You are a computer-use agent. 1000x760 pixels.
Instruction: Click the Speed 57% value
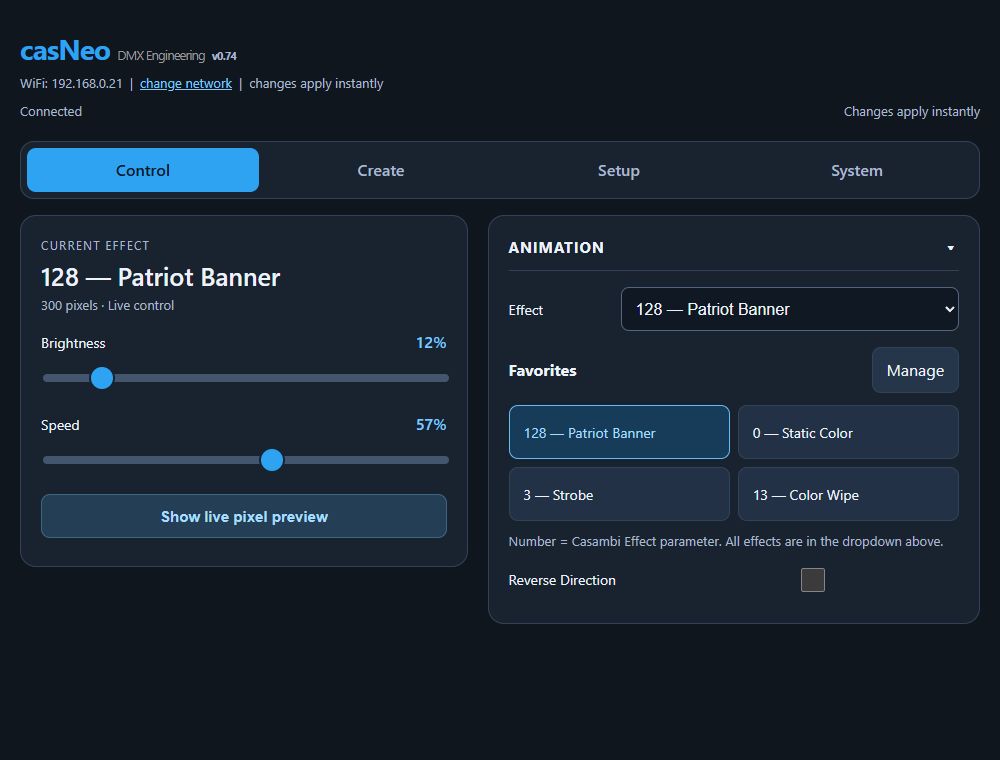(430, 425)
